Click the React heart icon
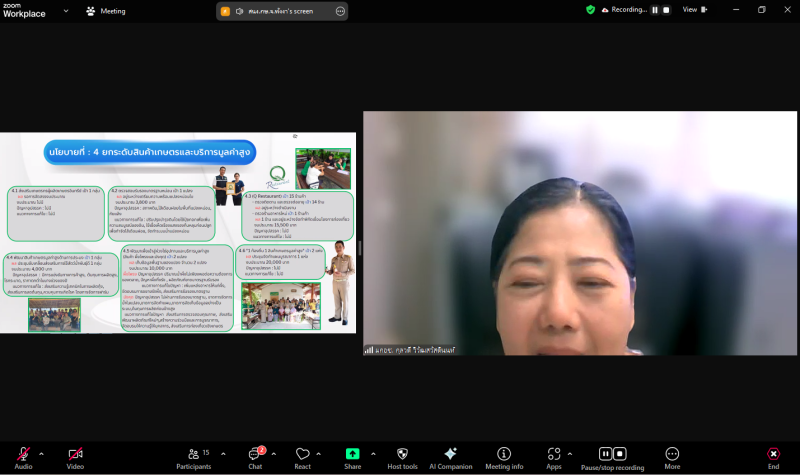This screenshot has width=800, height=475. (x=302, y=454)
